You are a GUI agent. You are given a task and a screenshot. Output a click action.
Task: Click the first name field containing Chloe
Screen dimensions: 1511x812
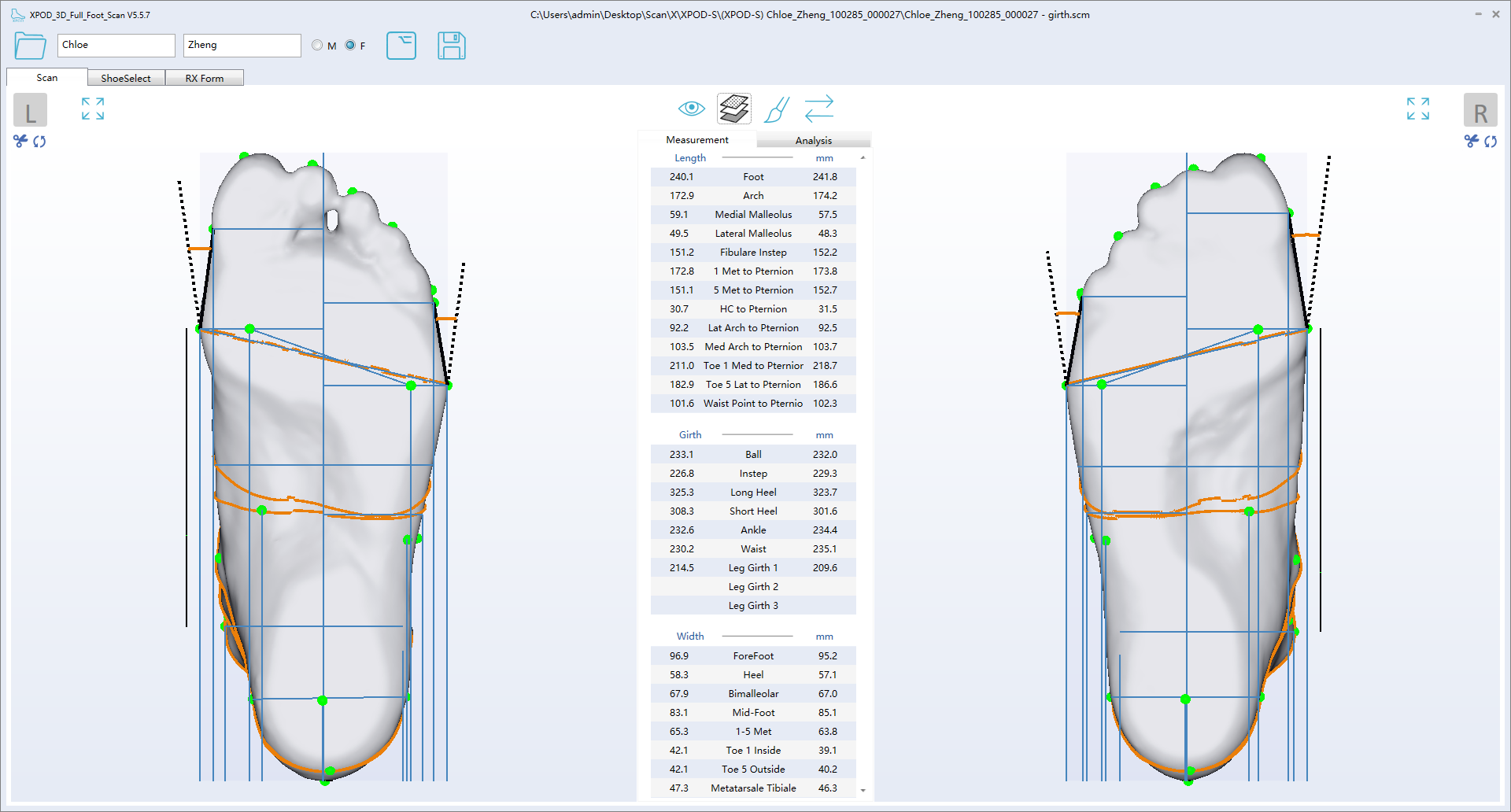(x=116, y=45)
